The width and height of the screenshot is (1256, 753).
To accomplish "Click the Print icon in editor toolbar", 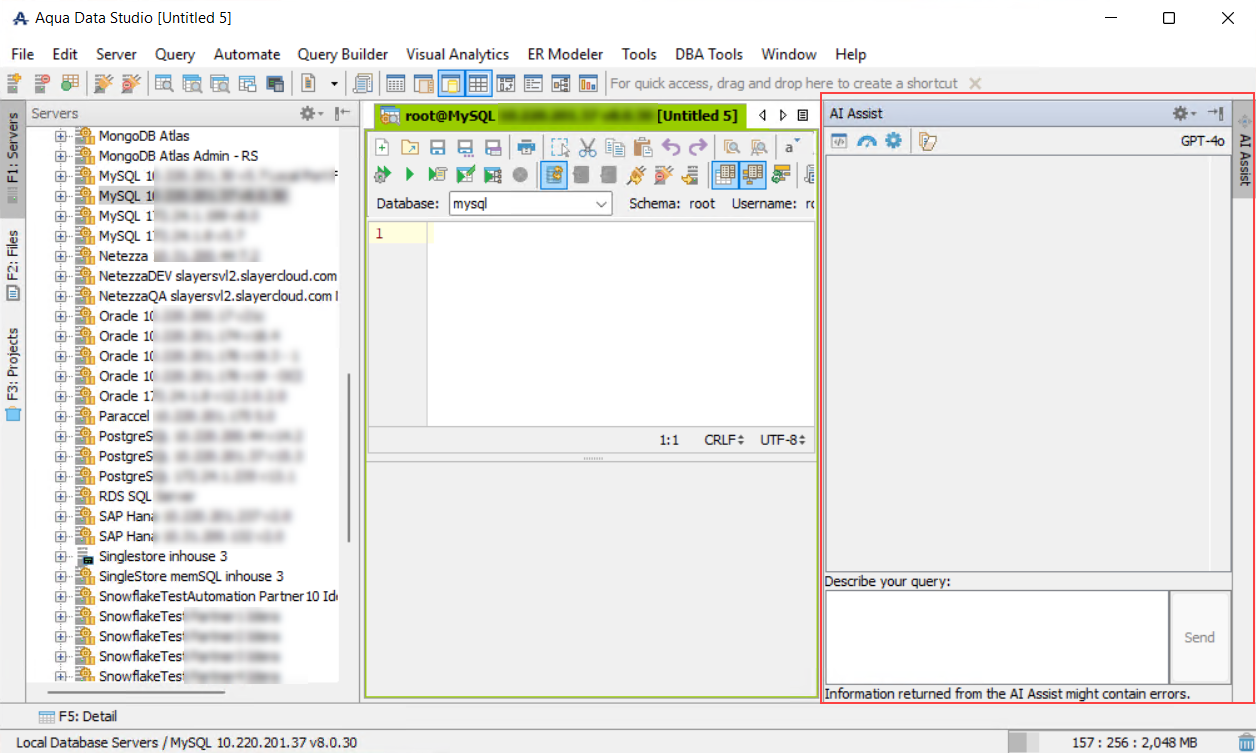I will point(526,147).
